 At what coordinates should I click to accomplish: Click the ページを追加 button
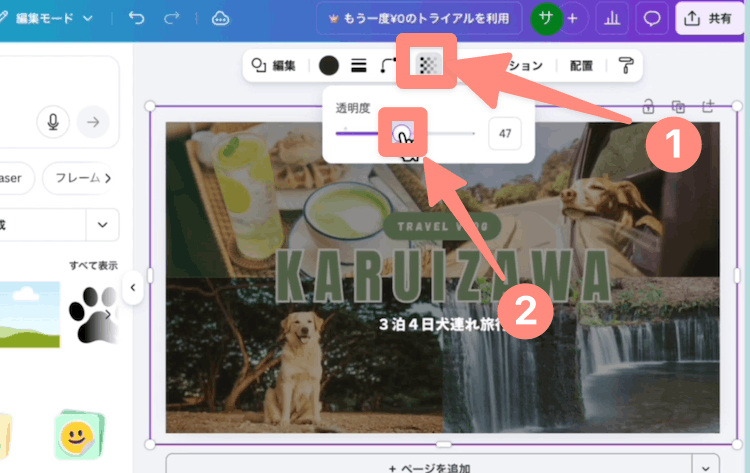[429, 466]
